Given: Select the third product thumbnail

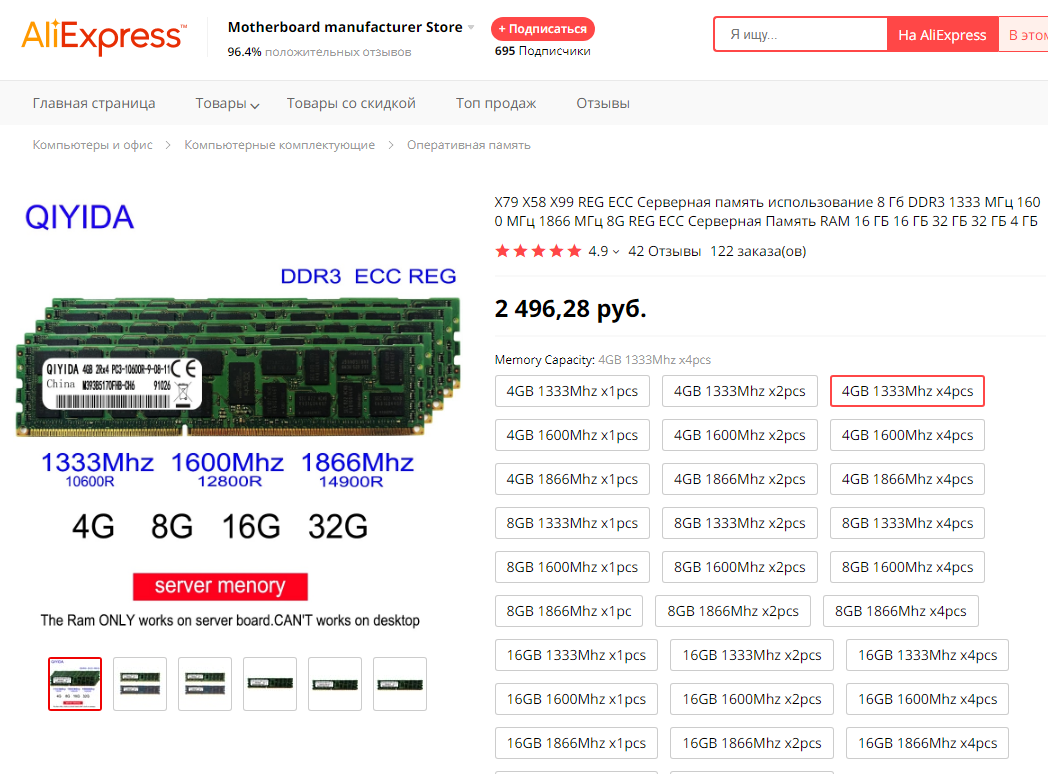Looking at the screenshot, I should tap(205, 684).
